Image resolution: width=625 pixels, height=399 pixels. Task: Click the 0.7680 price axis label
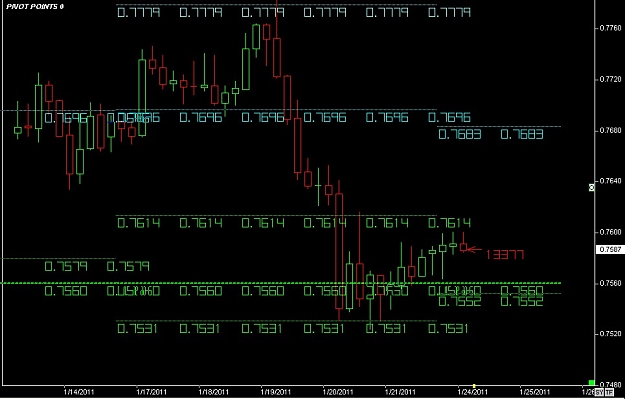(610, 130)
